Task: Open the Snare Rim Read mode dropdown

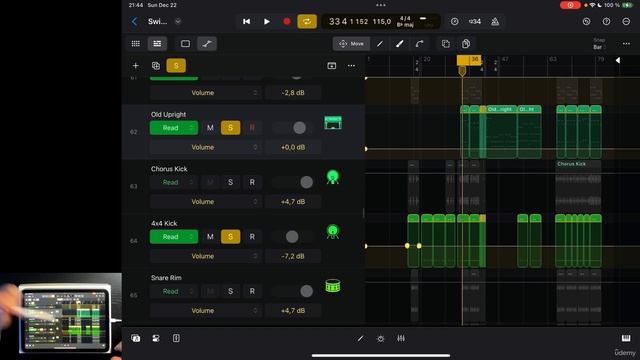Action: (x=174, y=291)
